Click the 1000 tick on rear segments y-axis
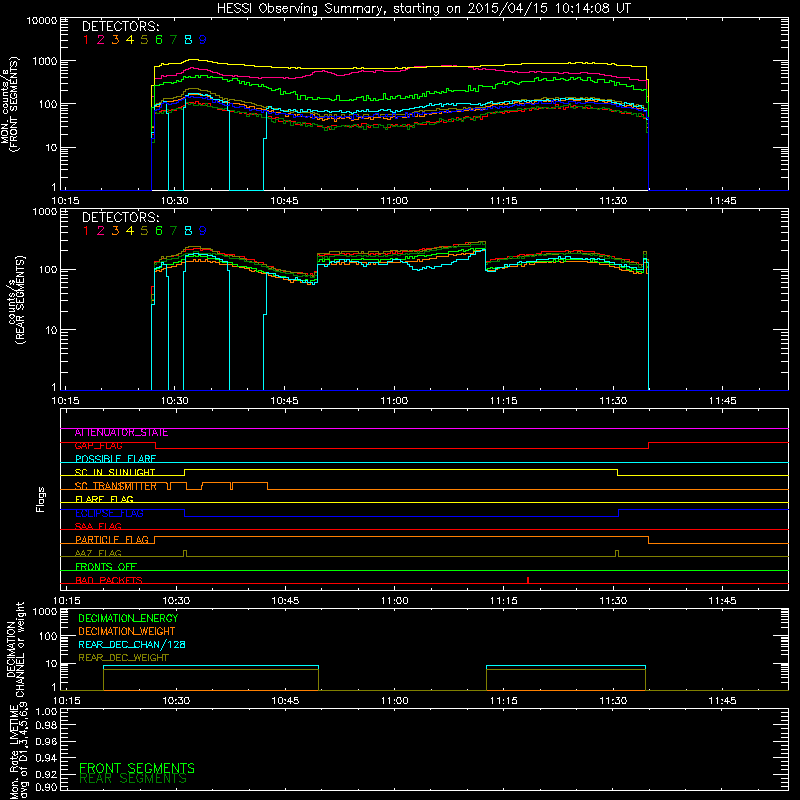The width and height of the screenshot is (800, 800). [x=45, y=211]
